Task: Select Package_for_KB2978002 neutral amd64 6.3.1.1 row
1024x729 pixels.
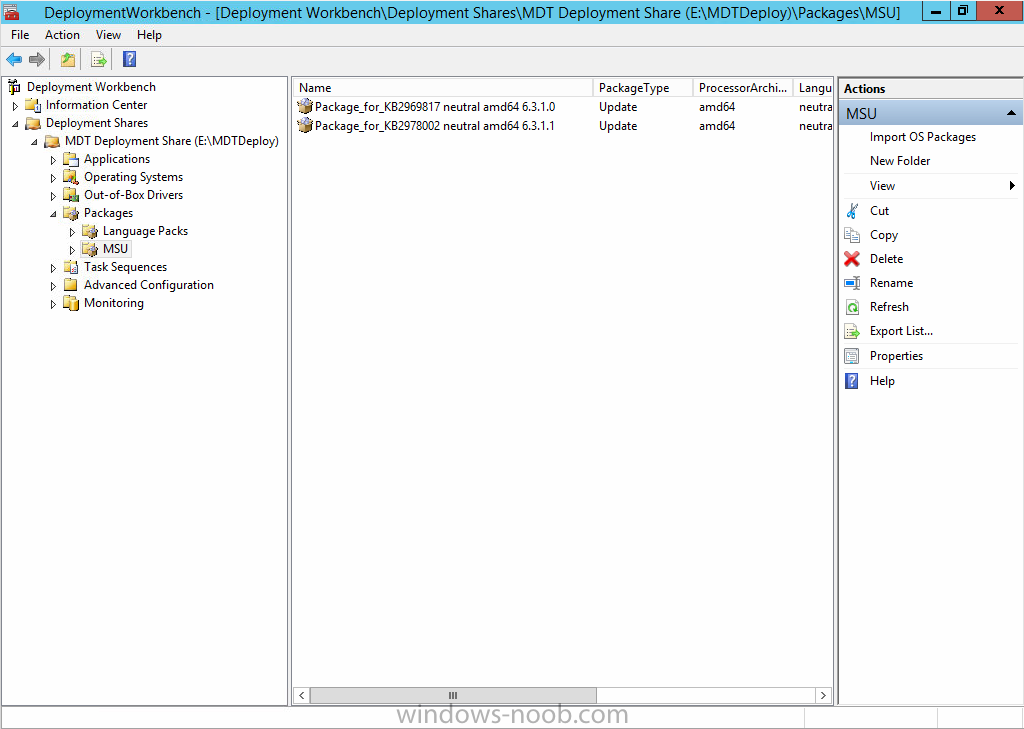Action: (x=564, y=125)
